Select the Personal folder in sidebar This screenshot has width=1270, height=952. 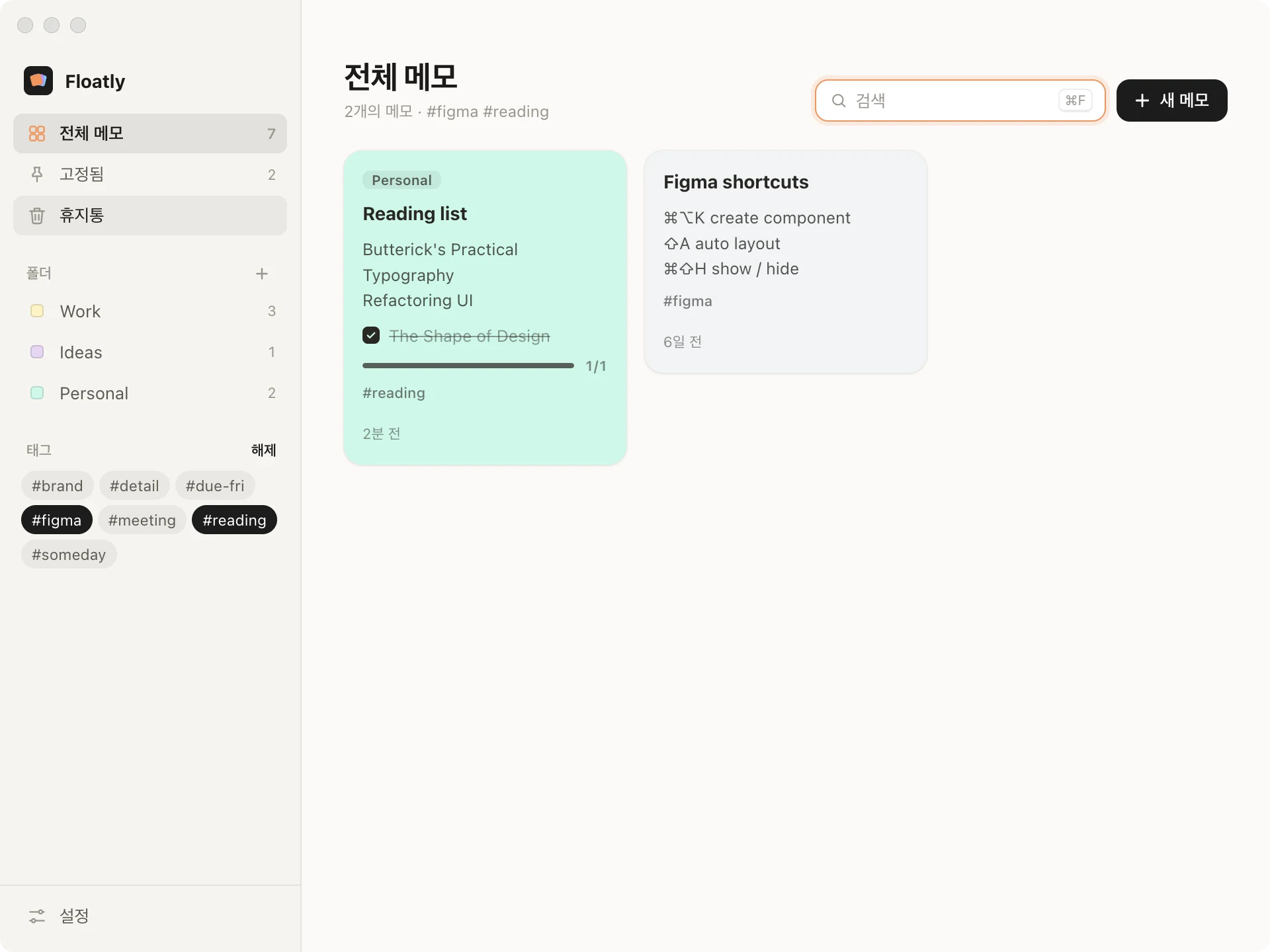(150, 393)
